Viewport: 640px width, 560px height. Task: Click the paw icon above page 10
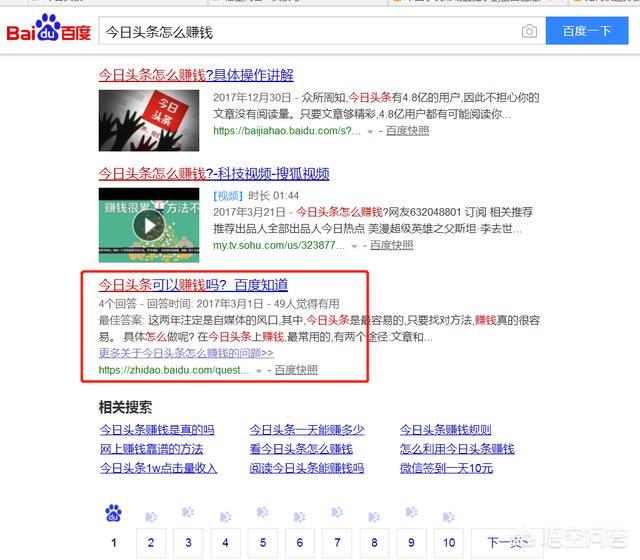point(449,517)
